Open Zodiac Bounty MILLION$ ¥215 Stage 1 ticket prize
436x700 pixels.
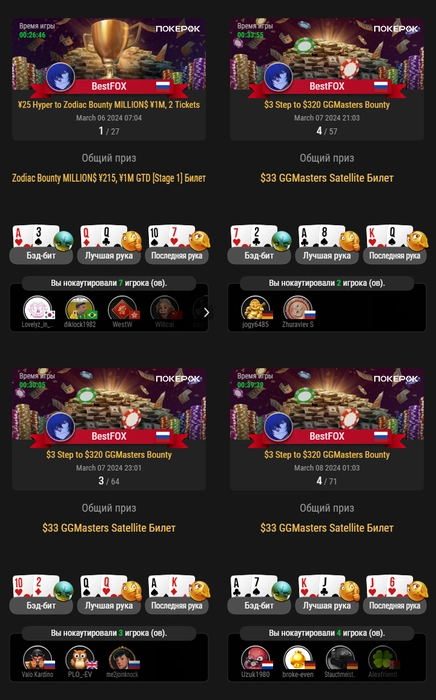(109, 178)
